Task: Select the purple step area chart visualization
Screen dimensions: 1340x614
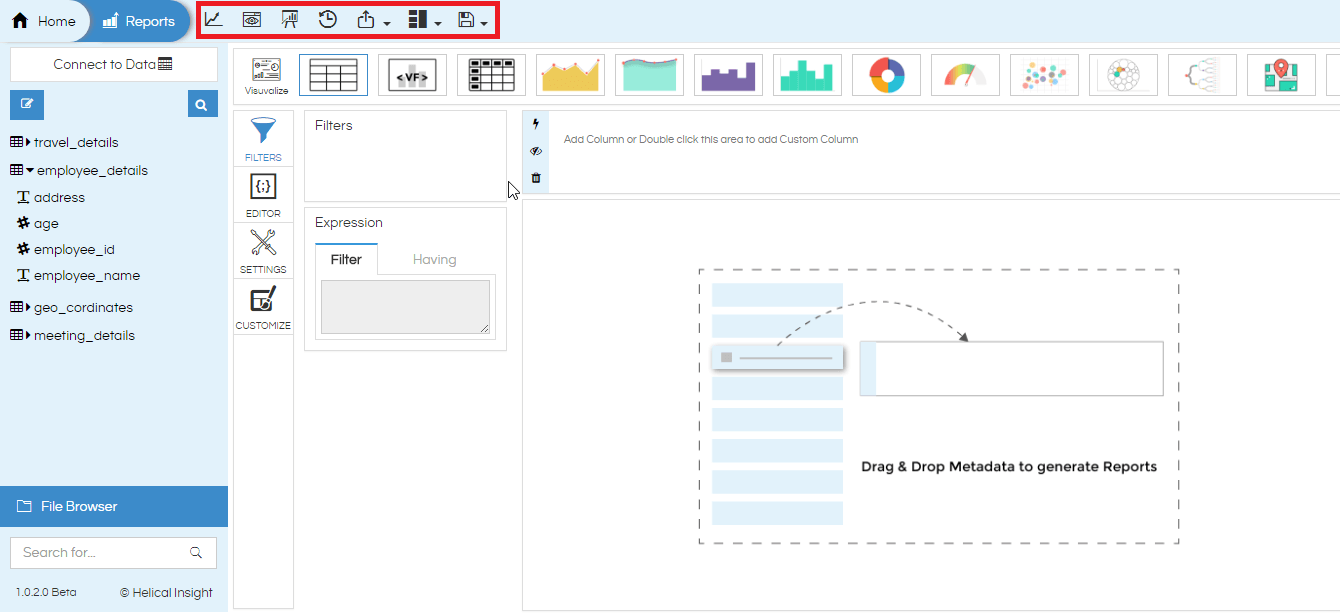Action: 729,75
